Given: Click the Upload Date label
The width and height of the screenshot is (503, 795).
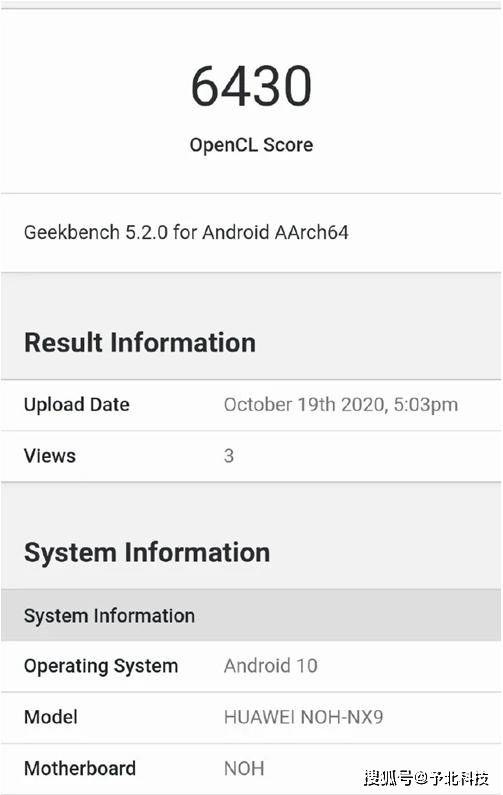Looking at the screenshot, I should [77, 405].
